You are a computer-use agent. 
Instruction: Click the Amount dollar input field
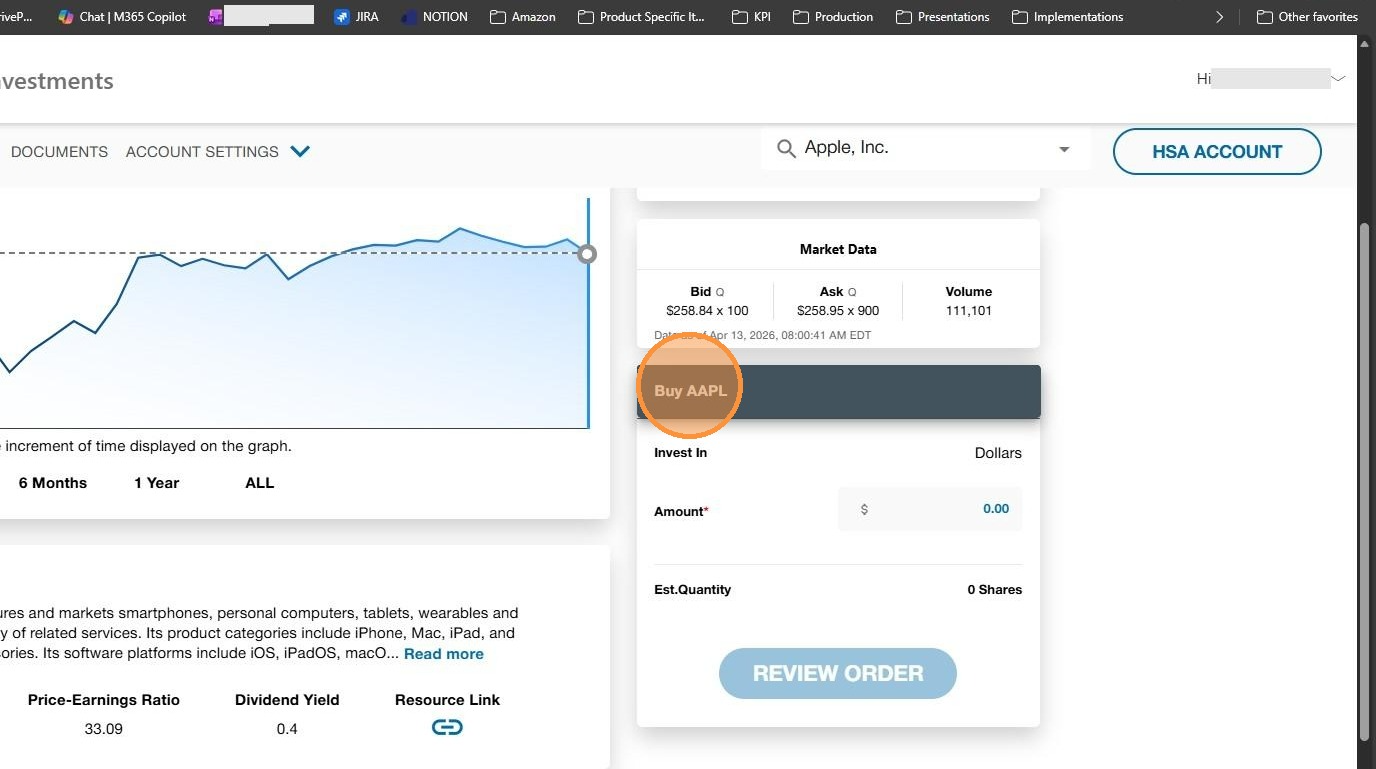click(x=930, y=509)
